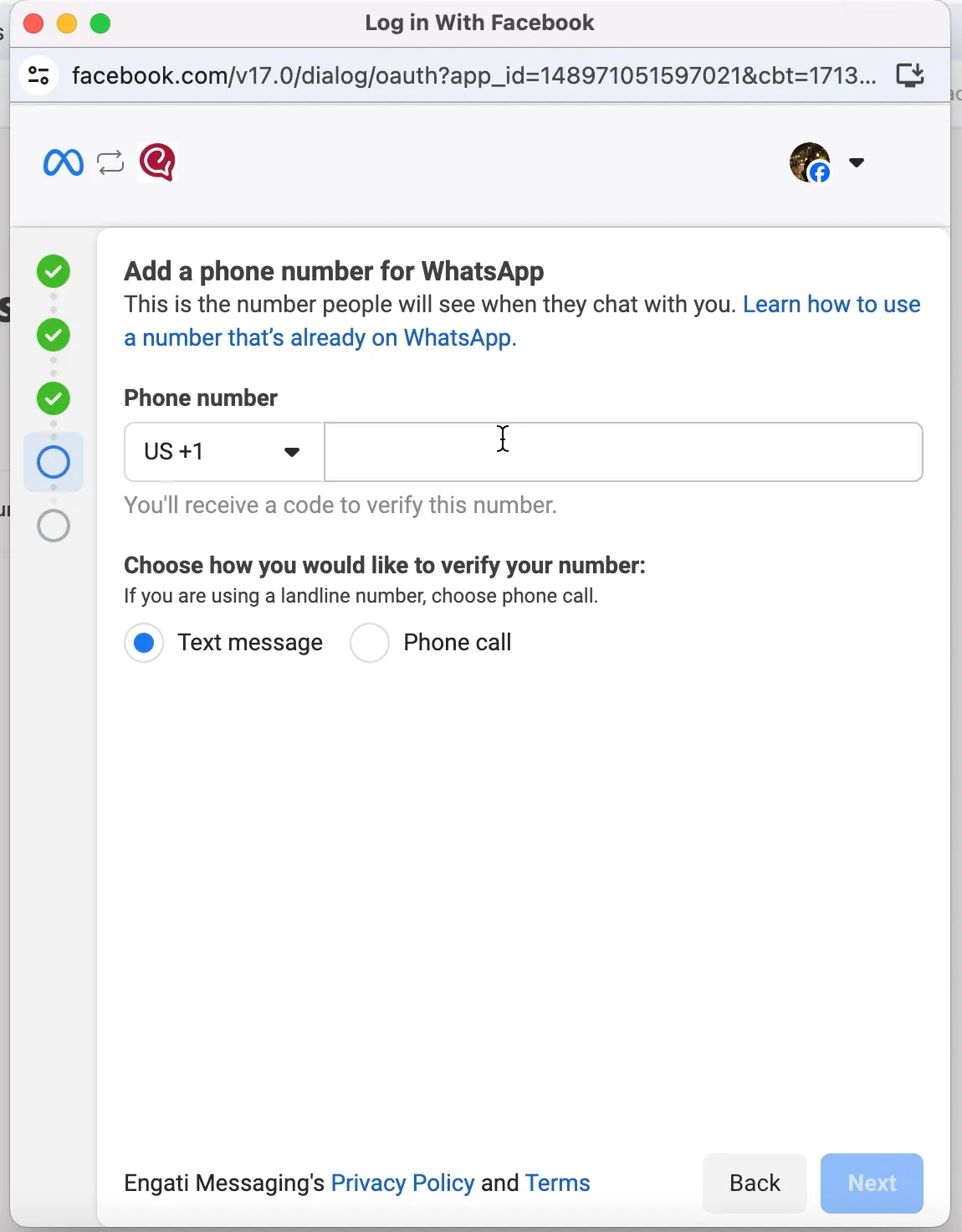The width and height of the screenshot is (962, 1232).
Task: Click the "Phone number" field label
Action: pyautogui.click(x=201, y=398)
